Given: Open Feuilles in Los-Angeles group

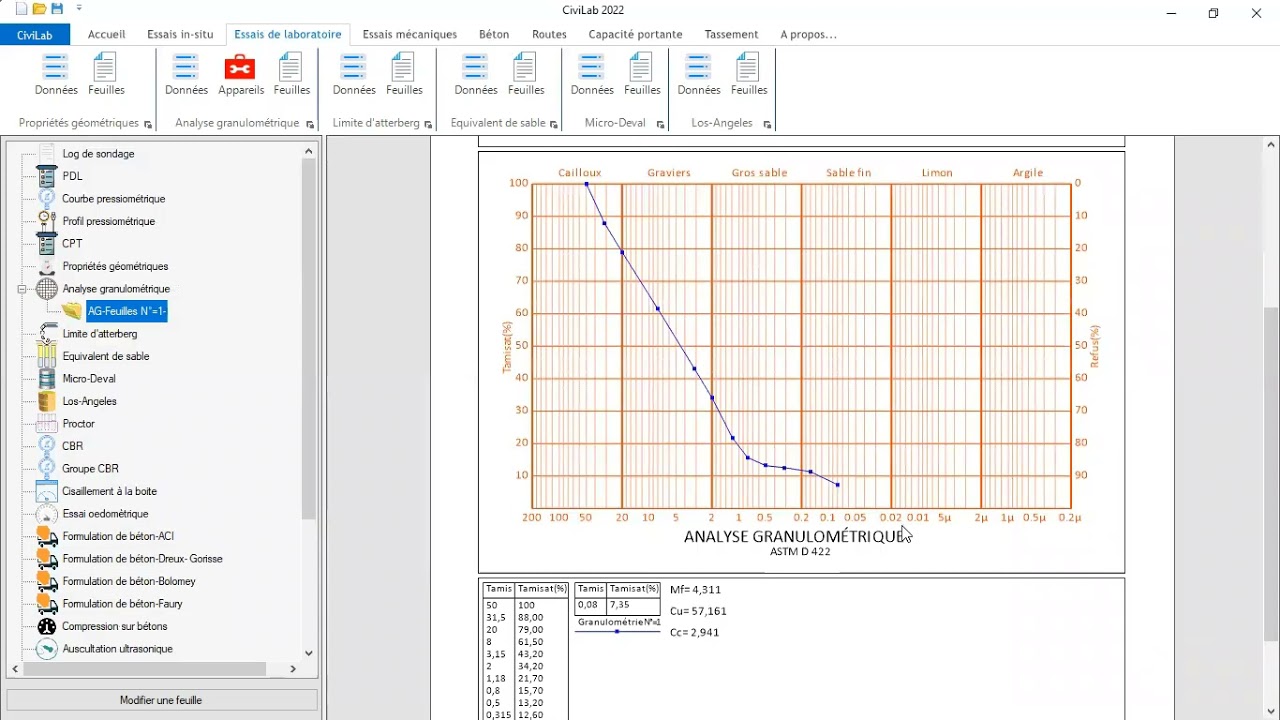Looking at the screenshot, I should [x=749, y=74].
